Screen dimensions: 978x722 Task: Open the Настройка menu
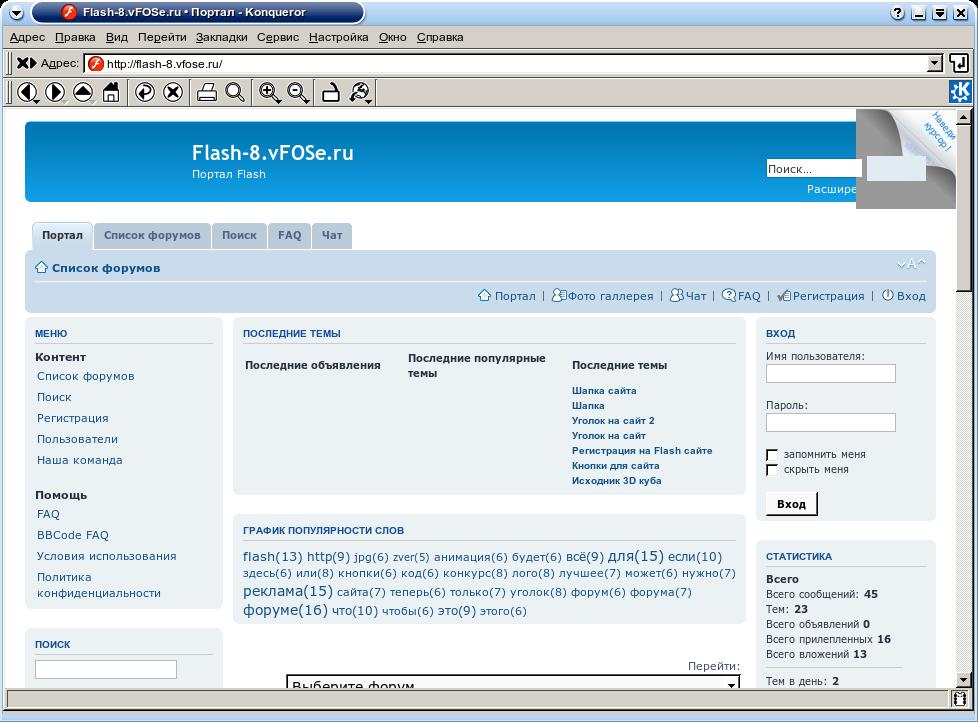[x=338, y=37]
